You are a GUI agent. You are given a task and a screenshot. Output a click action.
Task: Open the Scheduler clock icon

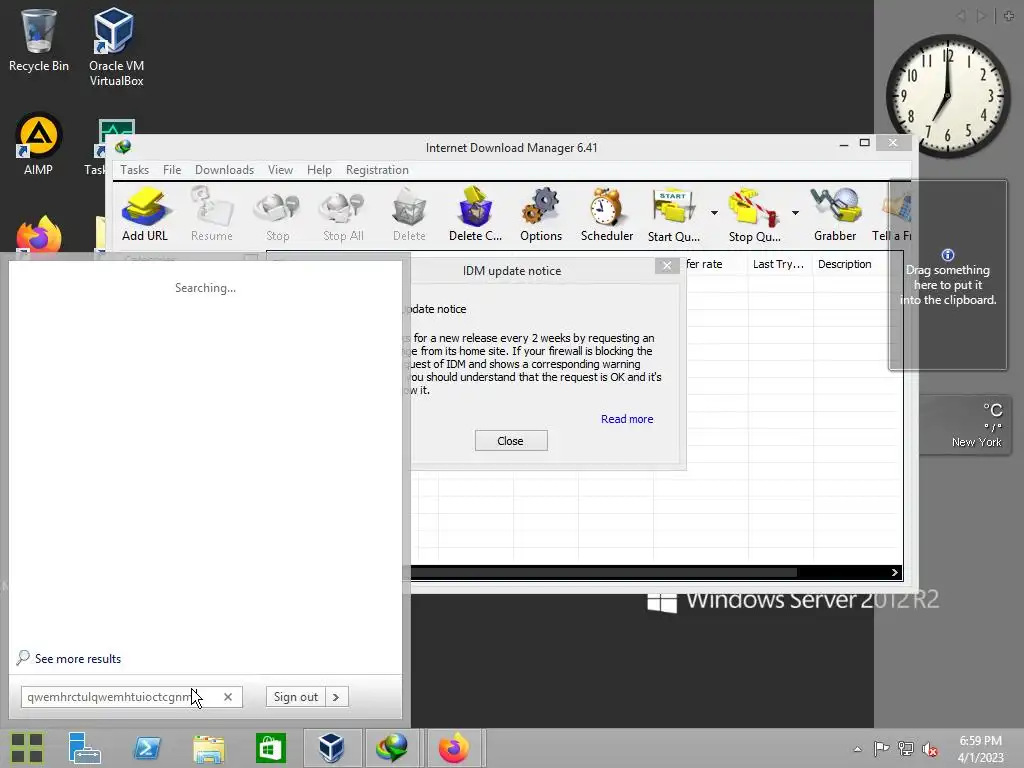[607, 215]
